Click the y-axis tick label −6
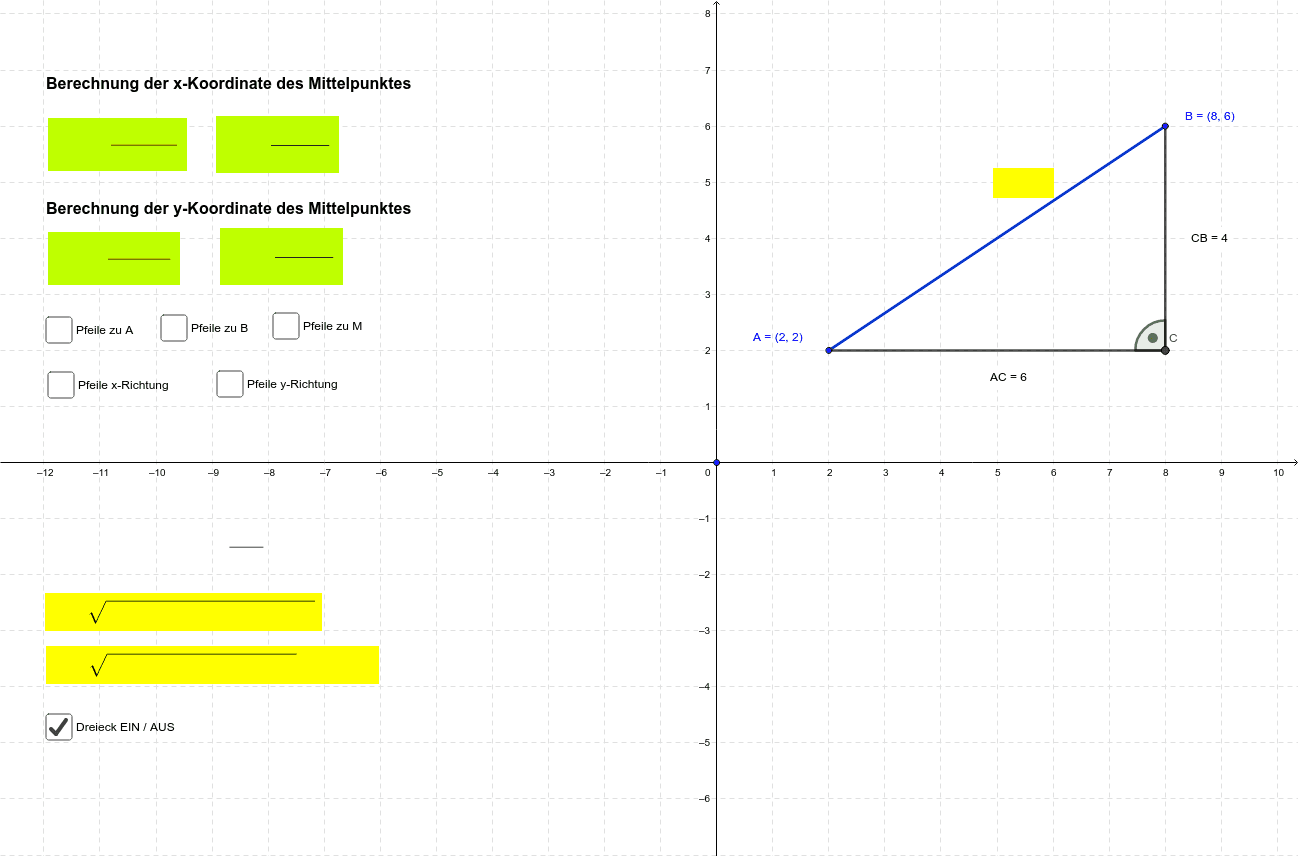The image size is (1300, 858). click(x=704, y=798)
